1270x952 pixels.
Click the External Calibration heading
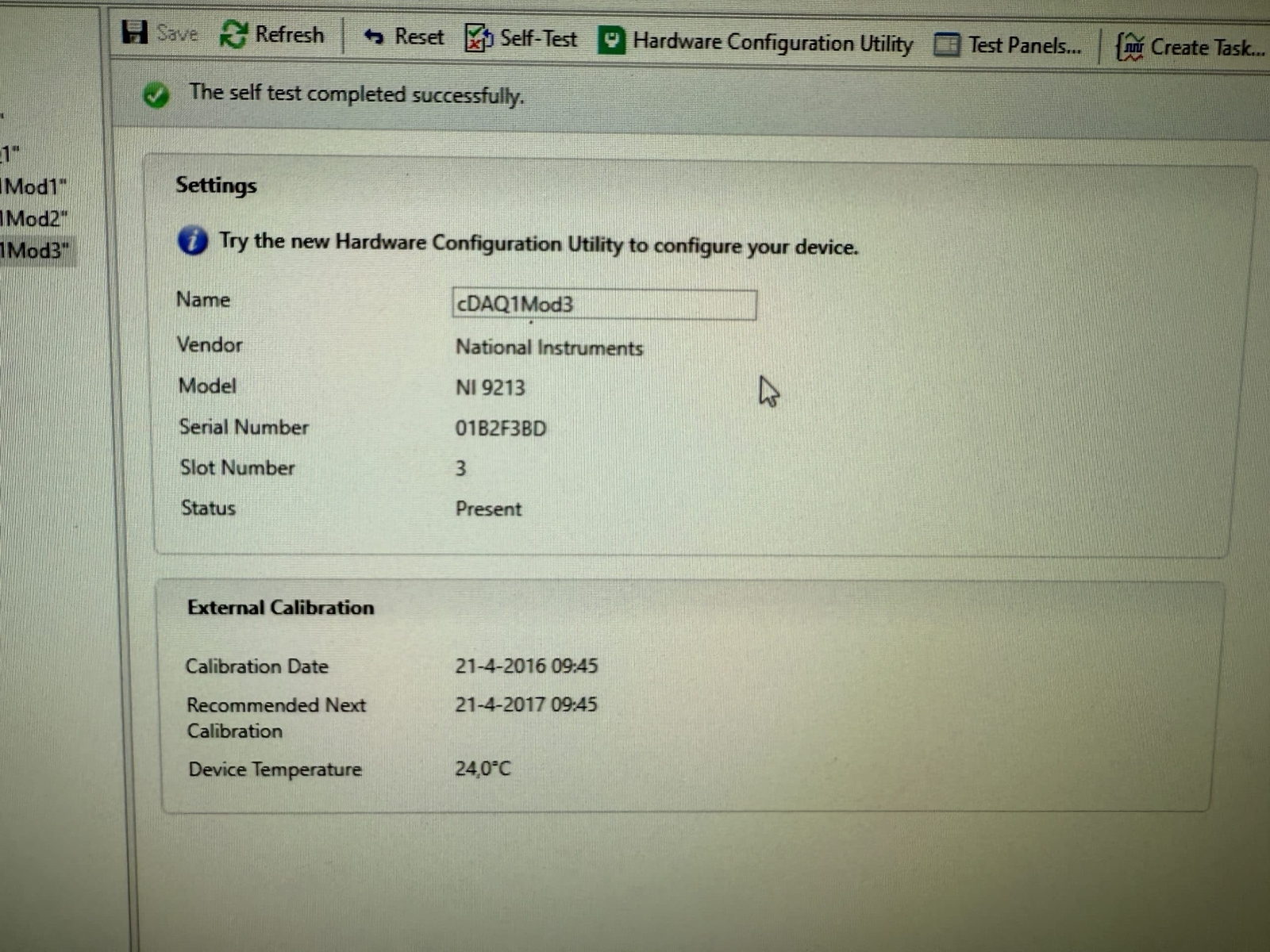(x=280, y=608)
